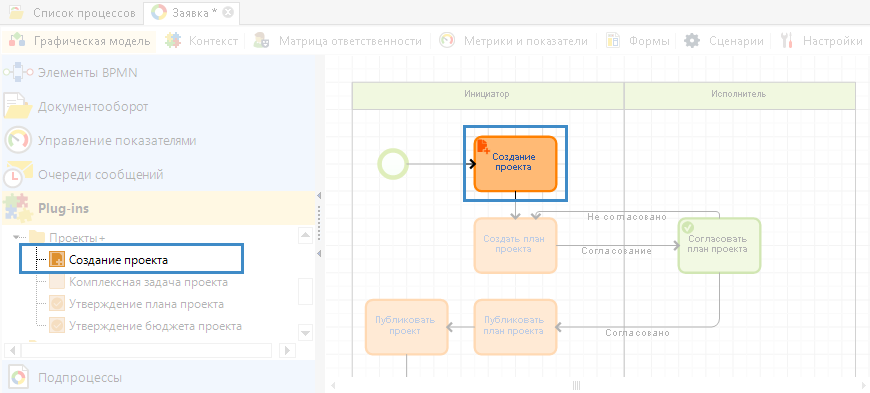Viewport: 870px width, 393px height.
Task: Click the Элементы BPMN panel icon
Action: [x=18, y=73]
